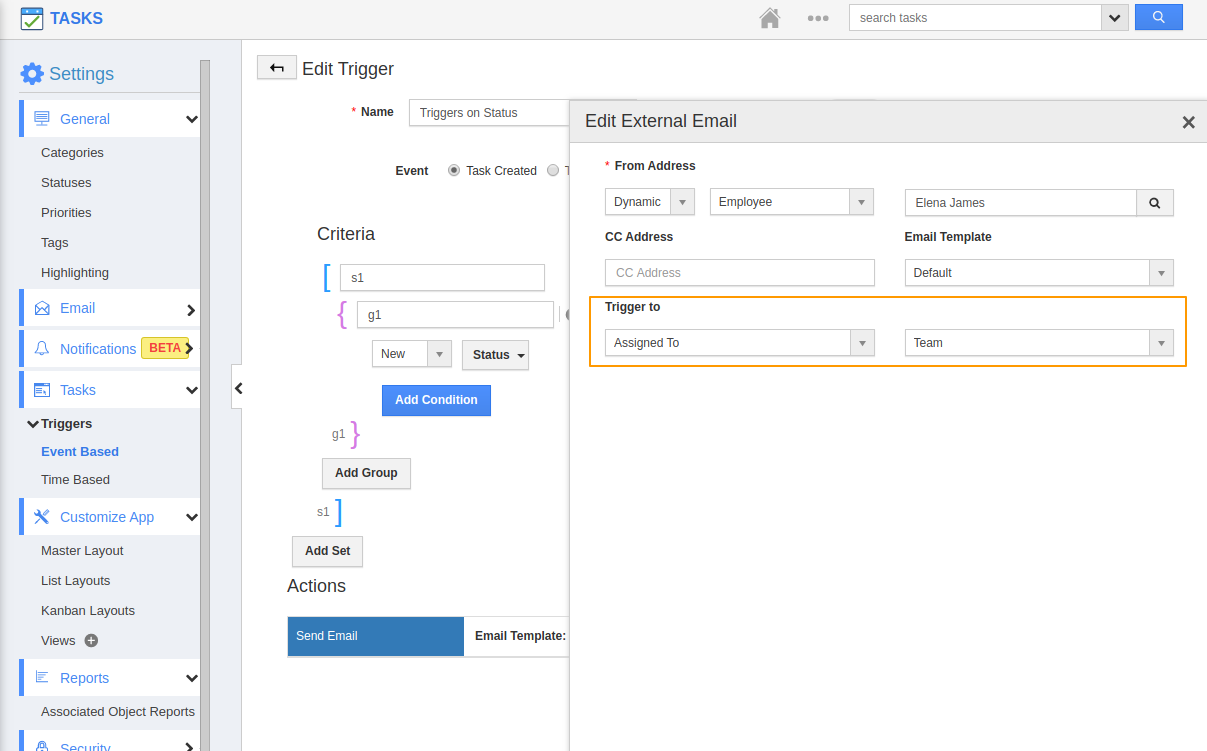Add a view with plus icon
Image resolution: width=1207 pixels, height=751 pixels.
tap(91, 641)
